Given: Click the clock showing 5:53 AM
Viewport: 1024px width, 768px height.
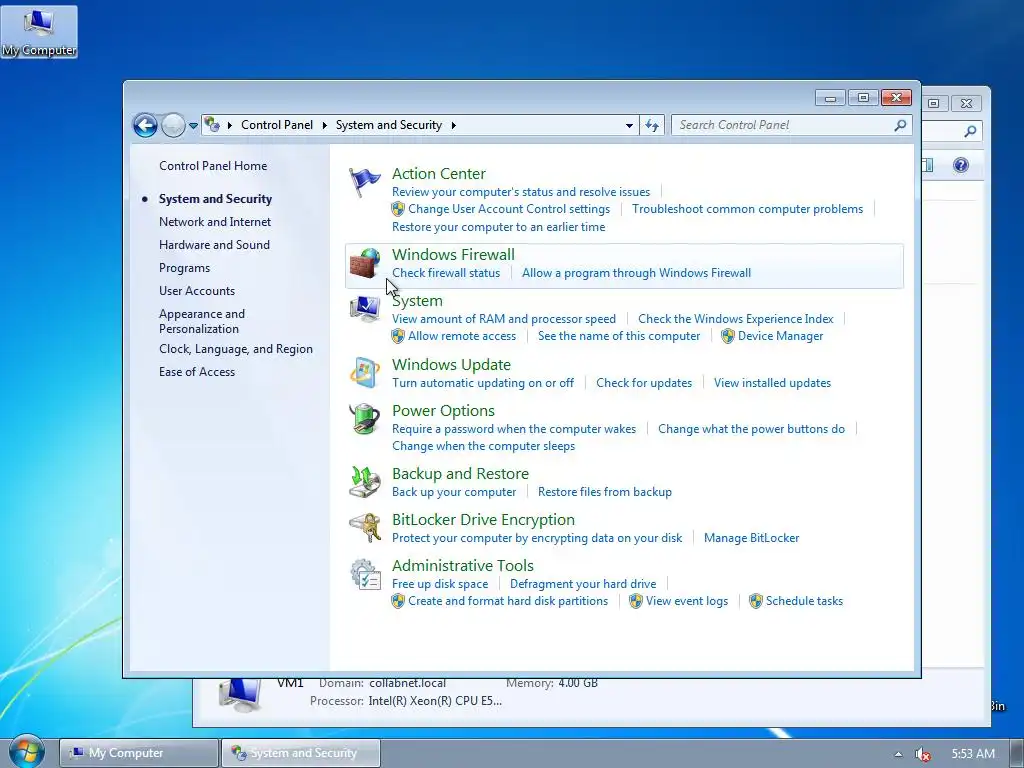Looking at the screenshot, I should point(973,754).
